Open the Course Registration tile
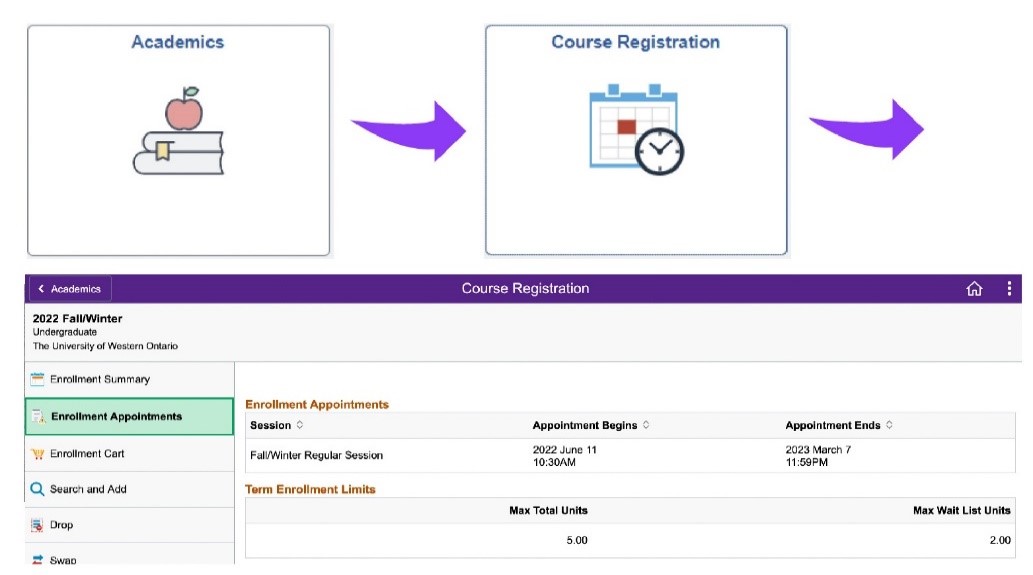Viewport: 1033px width, 575px height. coord(636,140)
